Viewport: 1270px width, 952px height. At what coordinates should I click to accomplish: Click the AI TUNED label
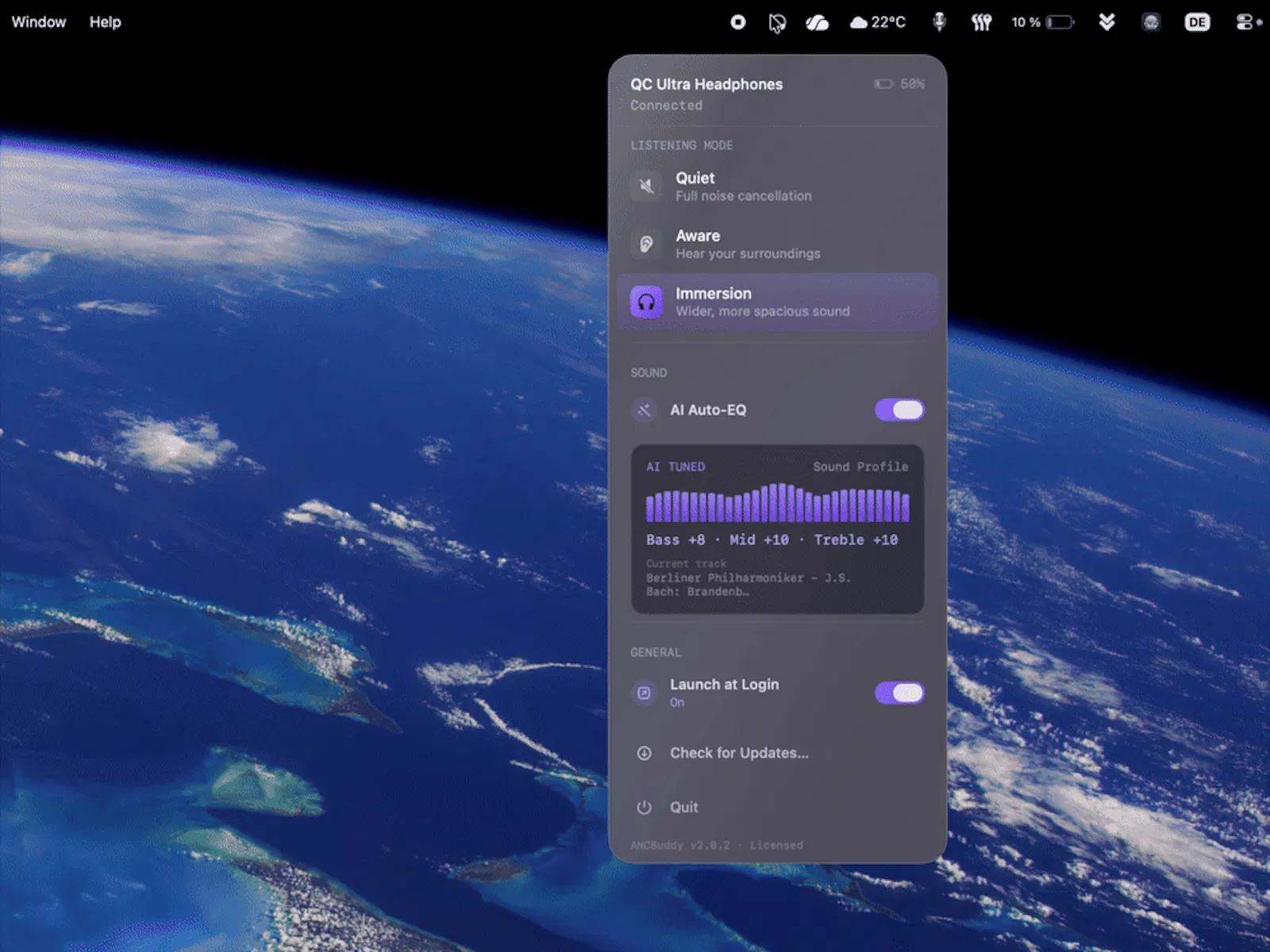point(675,466)
